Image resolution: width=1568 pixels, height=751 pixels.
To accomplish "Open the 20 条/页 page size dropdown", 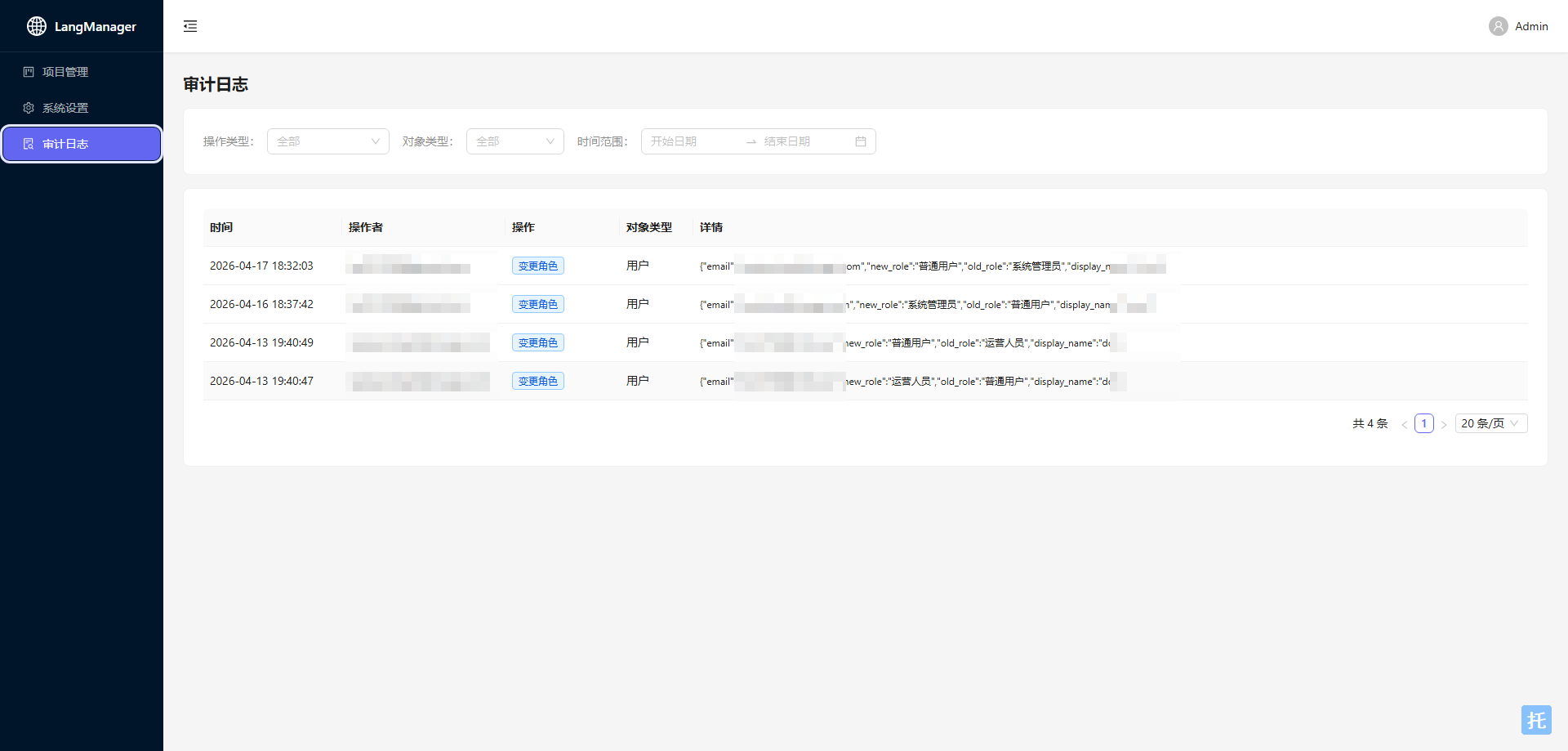I will 1491,423.
